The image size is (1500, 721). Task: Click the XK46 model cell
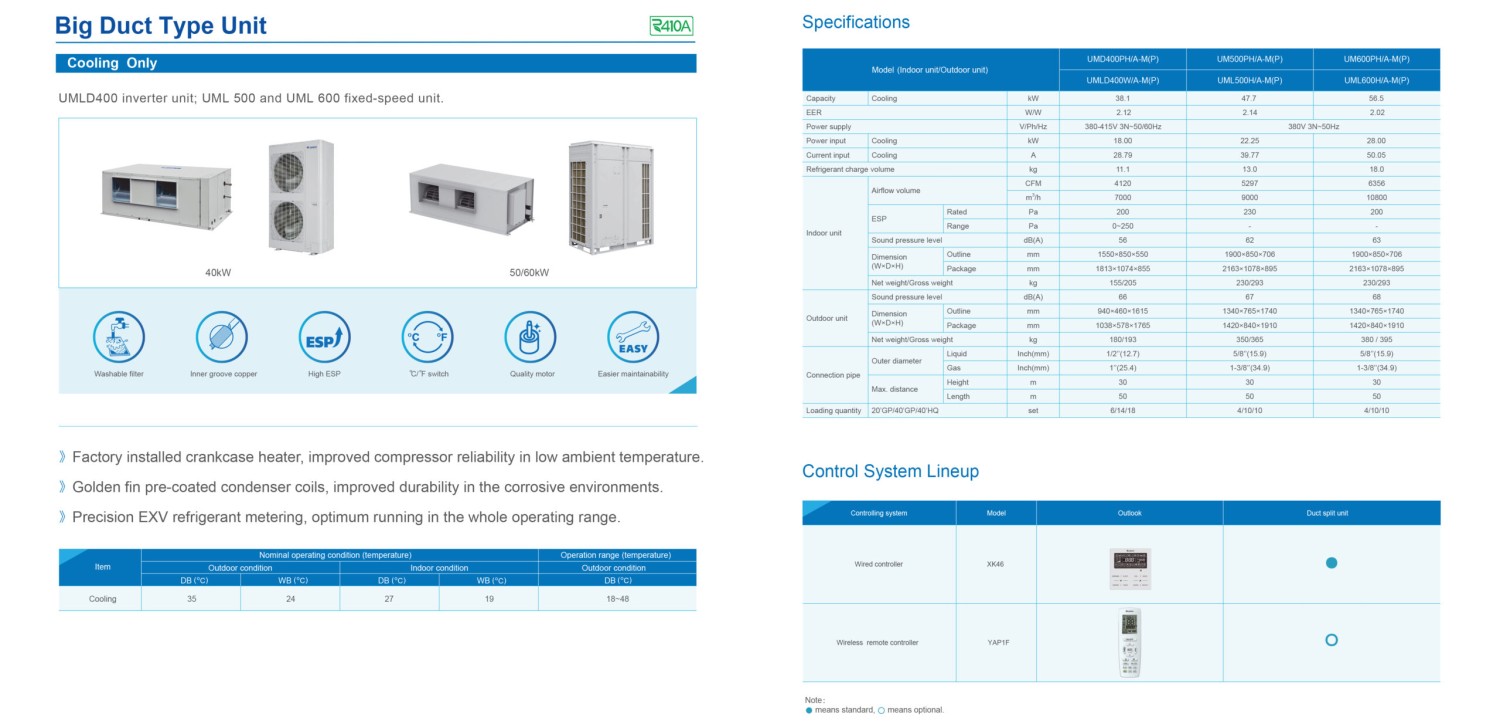pyautogui.click(x=995, y=564)
